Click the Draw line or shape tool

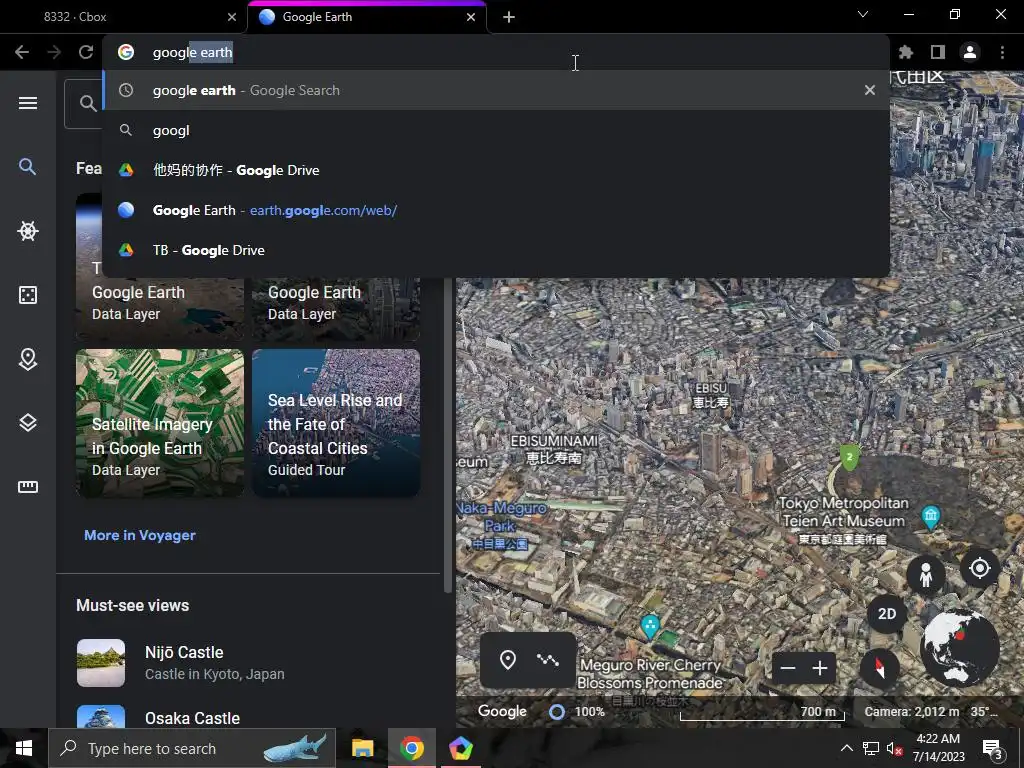tap(547, 660)
